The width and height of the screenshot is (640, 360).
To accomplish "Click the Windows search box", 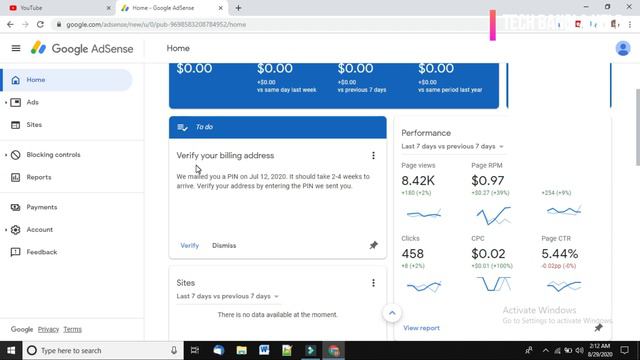I will pos(103,351).
